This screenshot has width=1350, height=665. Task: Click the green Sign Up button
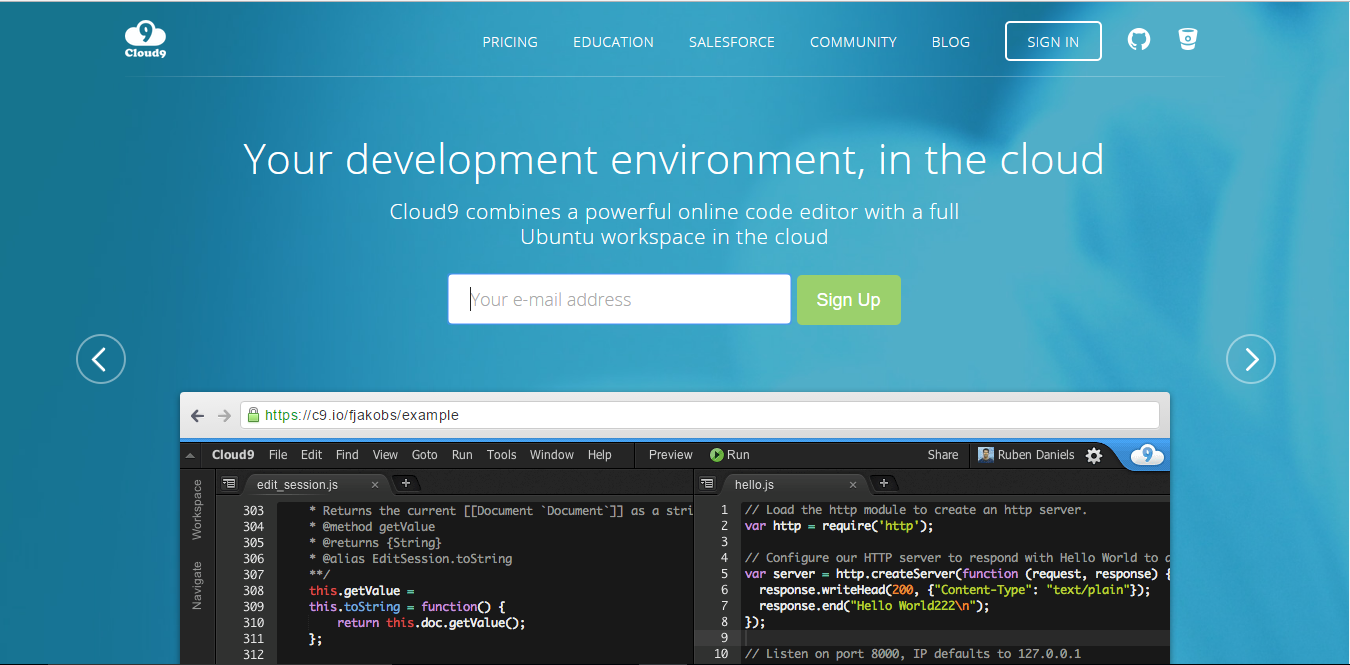click(x=848, y=300)
